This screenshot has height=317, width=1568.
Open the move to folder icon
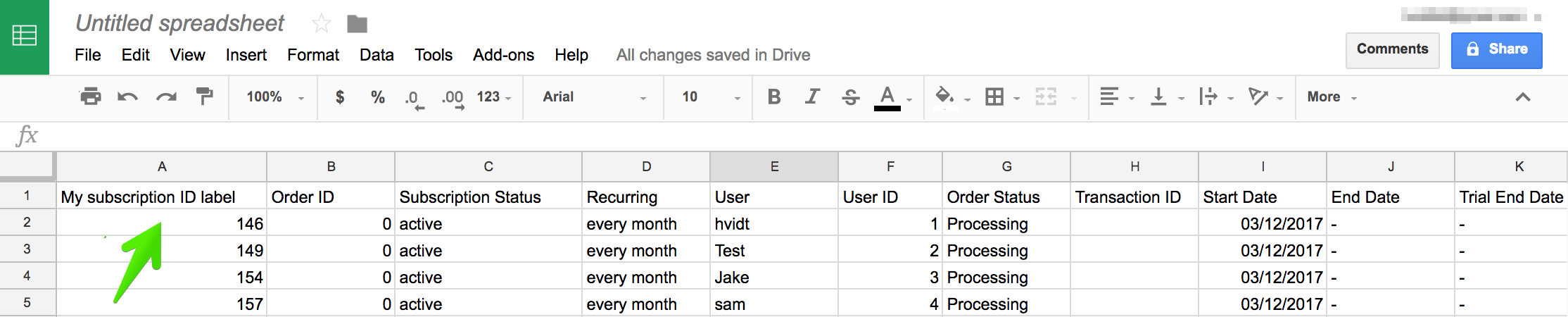coord(358,25)
